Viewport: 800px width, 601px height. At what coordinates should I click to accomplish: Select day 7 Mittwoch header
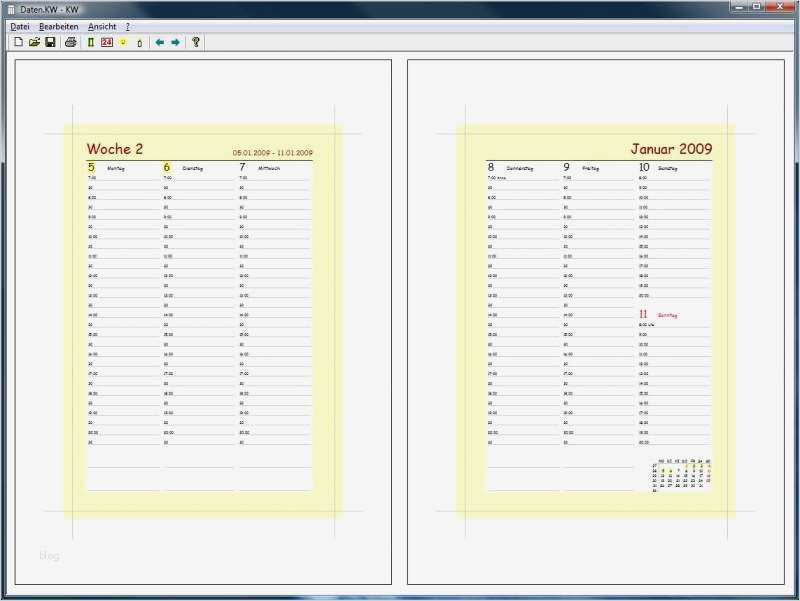tap(259, 167)
